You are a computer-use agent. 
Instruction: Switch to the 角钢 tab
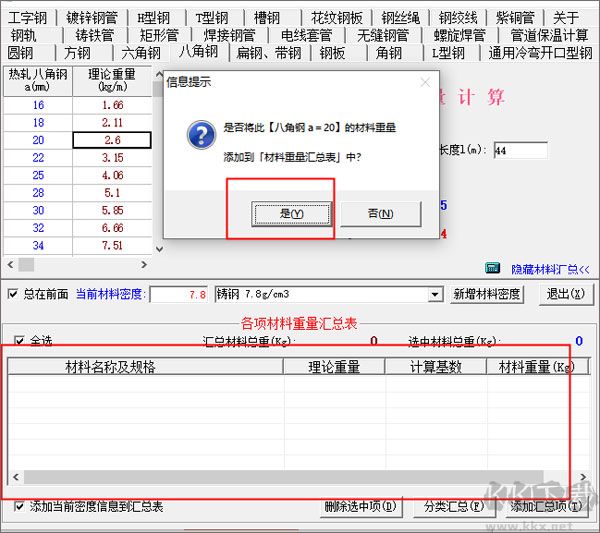click(x=389, y=53)
